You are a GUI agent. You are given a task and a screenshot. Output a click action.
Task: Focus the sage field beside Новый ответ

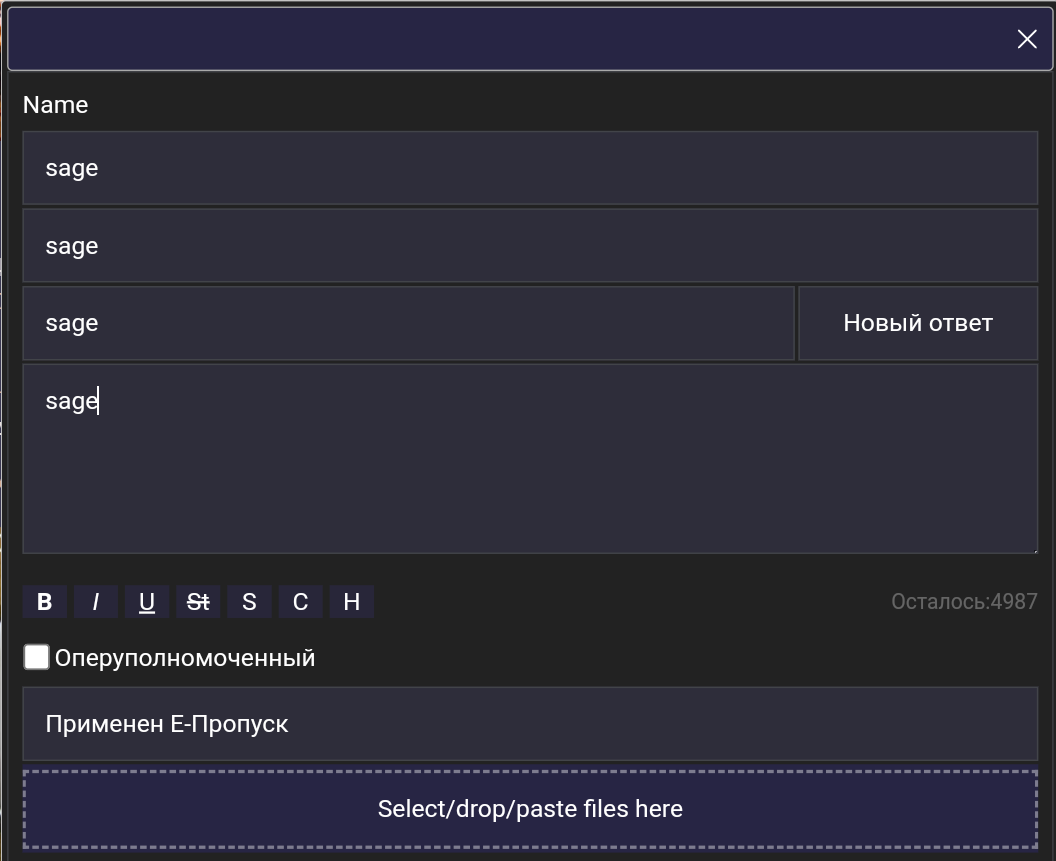(409, 323)
